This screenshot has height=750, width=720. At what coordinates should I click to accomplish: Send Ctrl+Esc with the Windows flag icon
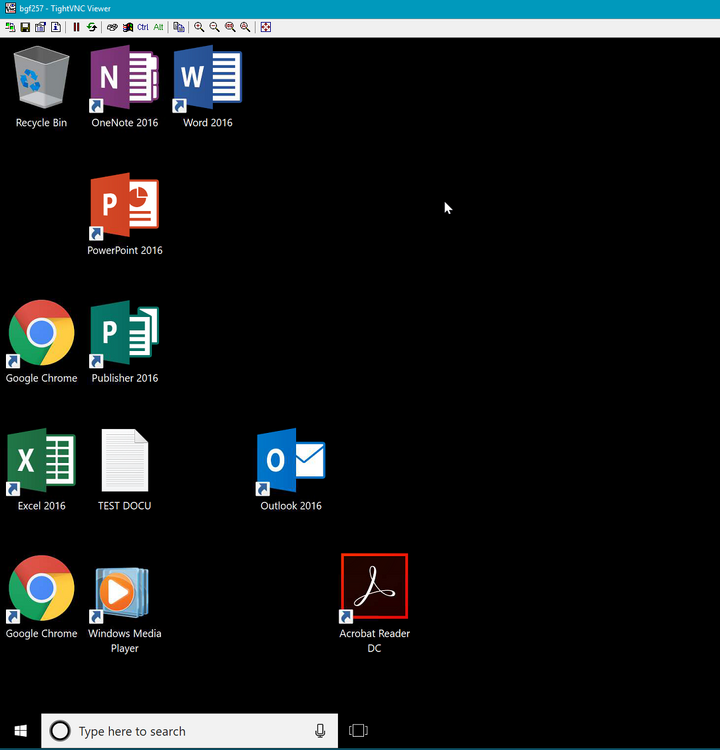[x=128, y=27]
